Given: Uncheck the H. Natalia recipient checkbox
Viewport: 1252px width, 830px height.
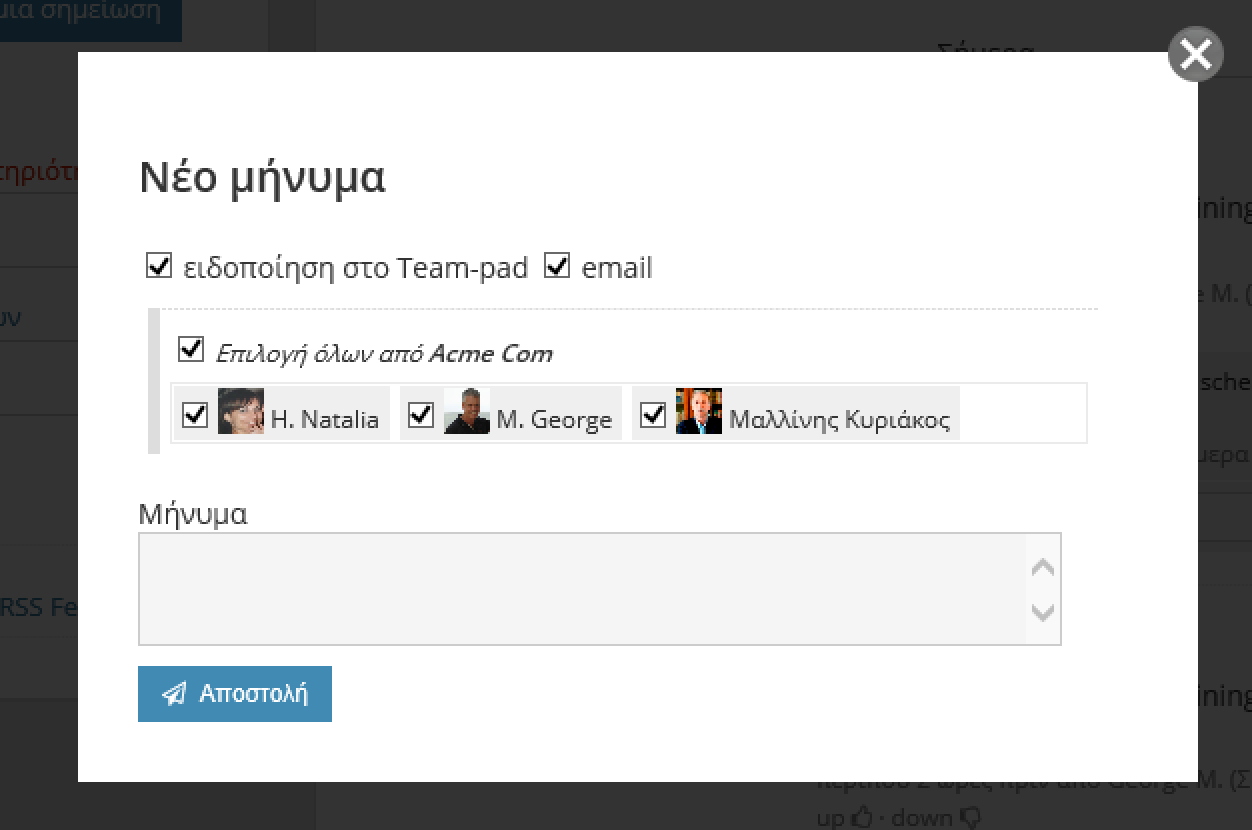Looking at the screenshot, I should coord(195,414).
